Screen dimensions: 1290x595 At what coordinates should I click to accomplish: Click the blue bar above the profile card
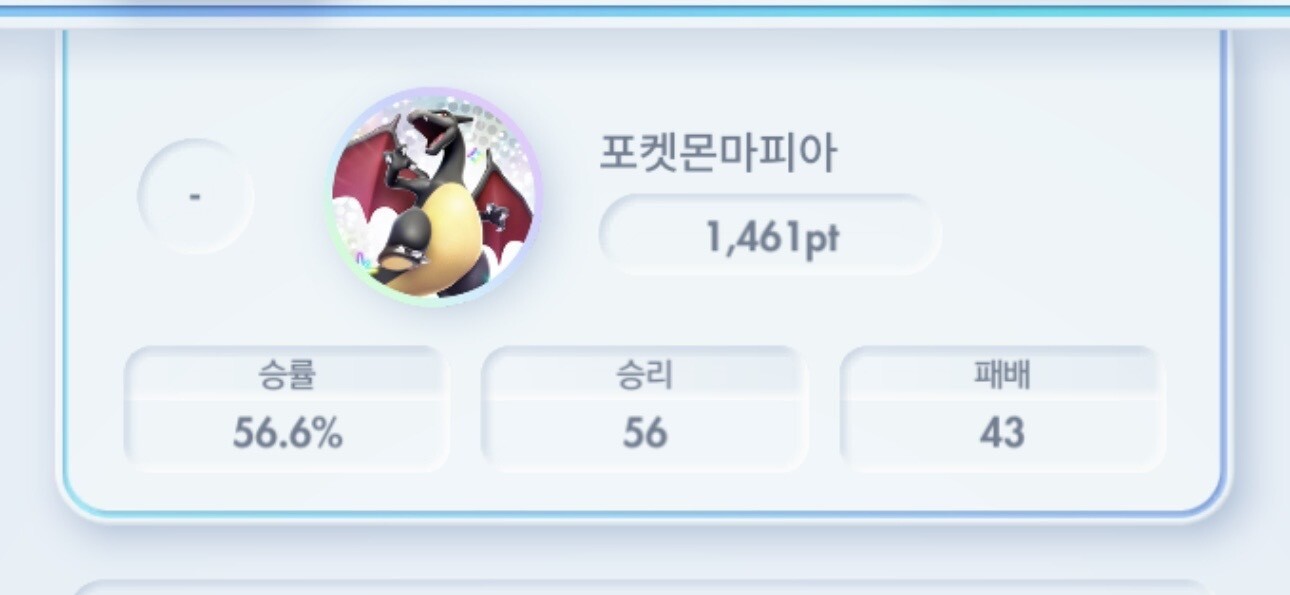tap(645, 12)
